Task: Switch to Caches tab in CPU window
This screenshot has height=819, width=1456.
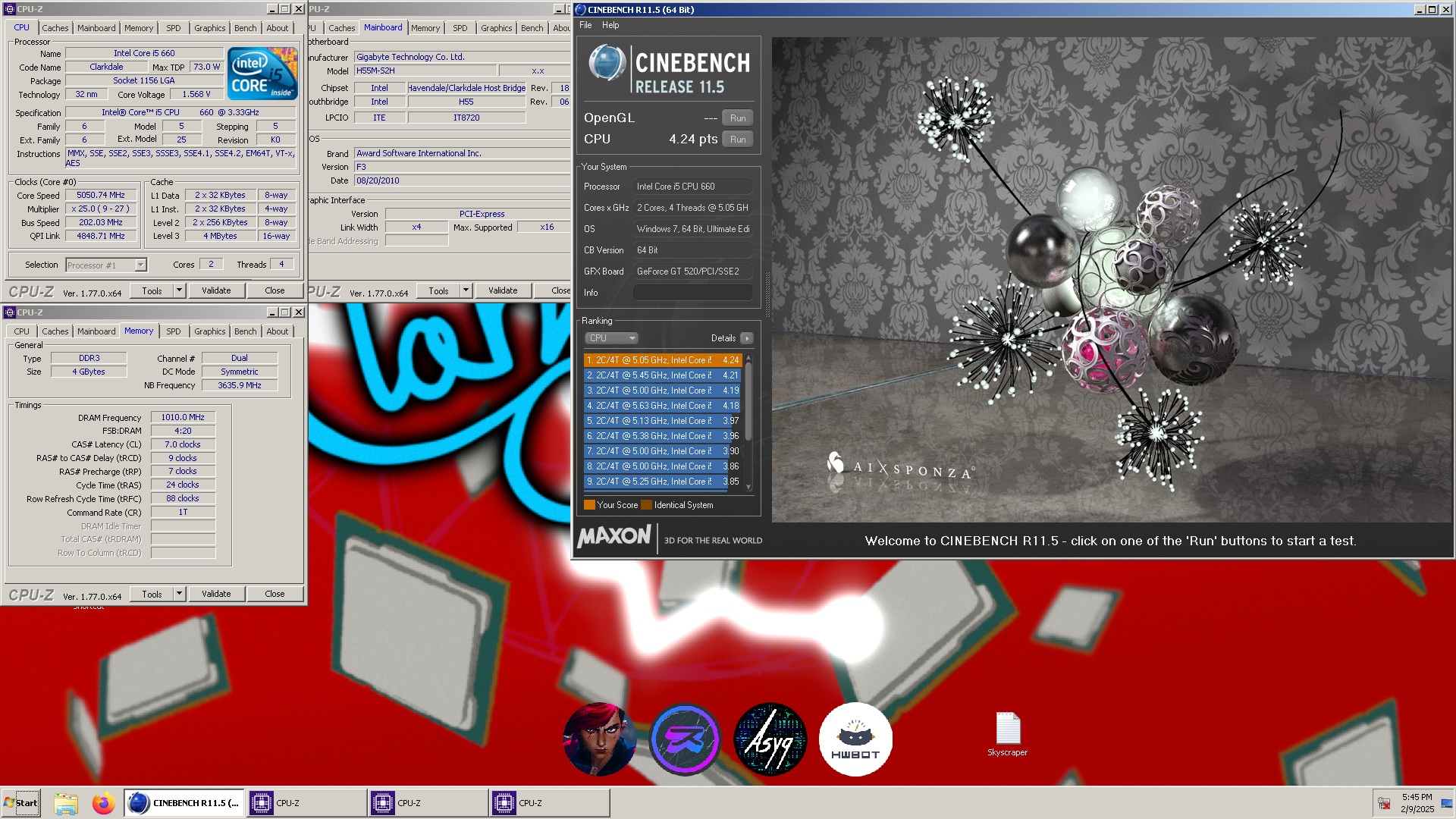Action: tap(55, 28)
